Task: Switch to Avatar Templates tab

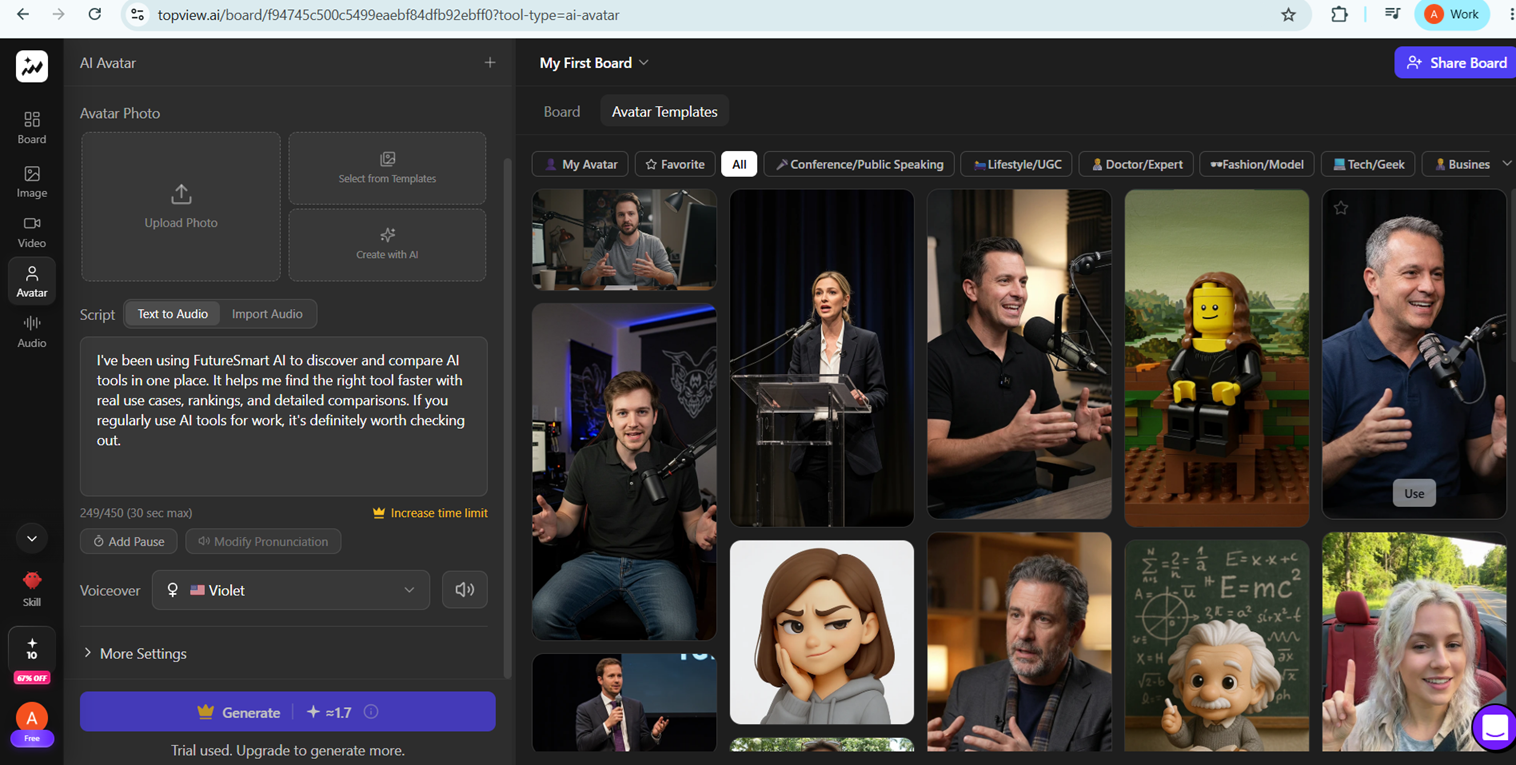Action: [665, 112]
